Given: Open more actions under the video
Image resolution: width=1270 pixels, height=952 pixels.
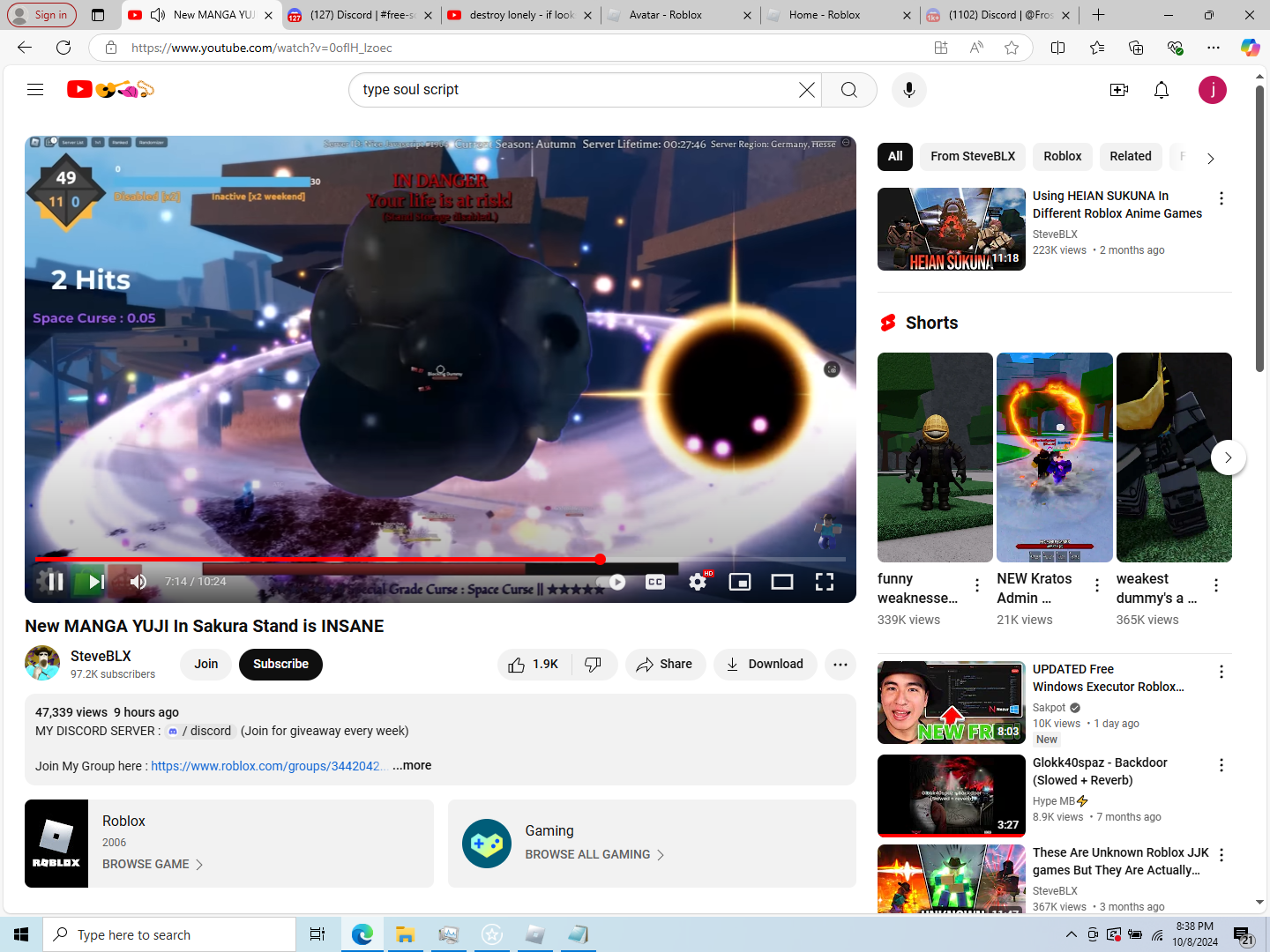Looking at the screenshot, I should 840,665.
